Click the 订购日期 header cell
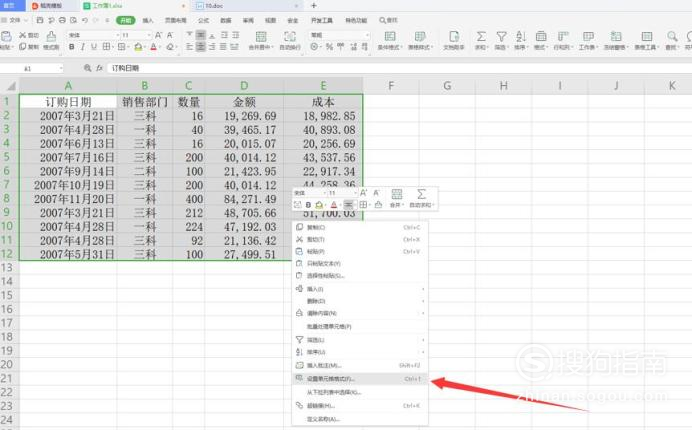Image resolution: width=692 pixels, height=430 pixels. (68, 102)
